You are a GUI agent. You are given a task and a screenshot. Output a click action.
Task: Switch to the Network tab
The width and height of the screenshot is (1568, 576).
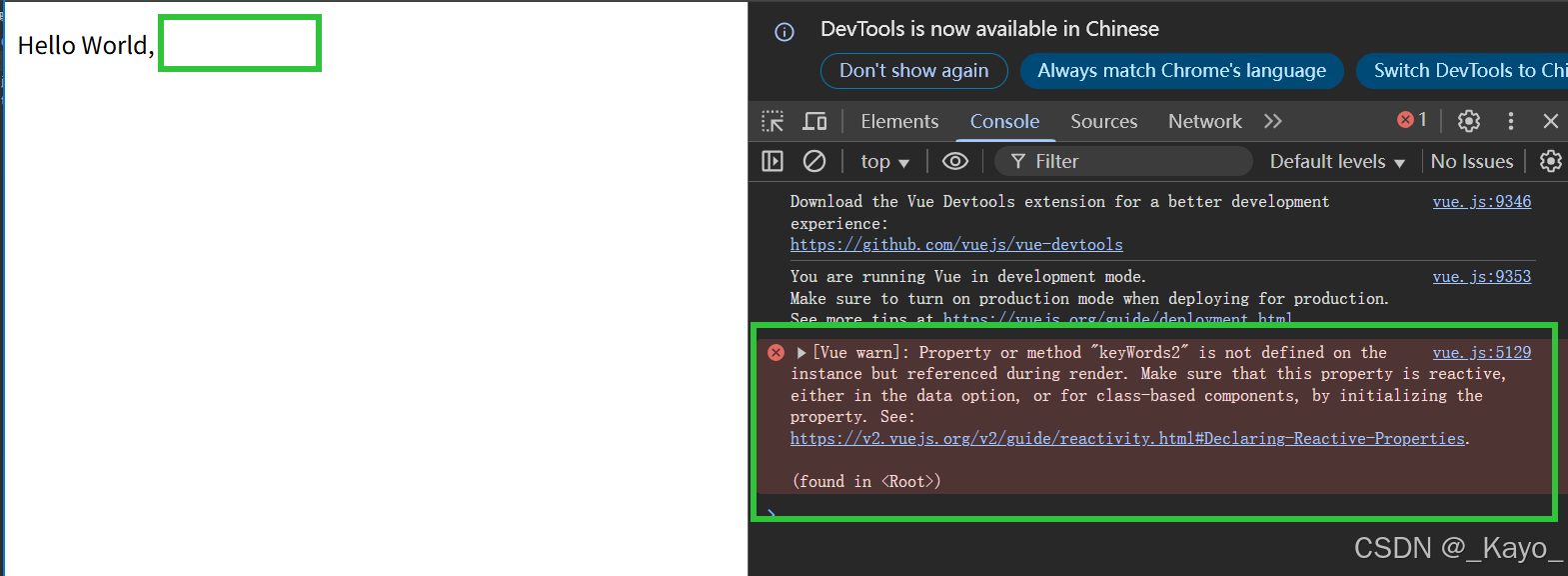tap(1204, 121)
